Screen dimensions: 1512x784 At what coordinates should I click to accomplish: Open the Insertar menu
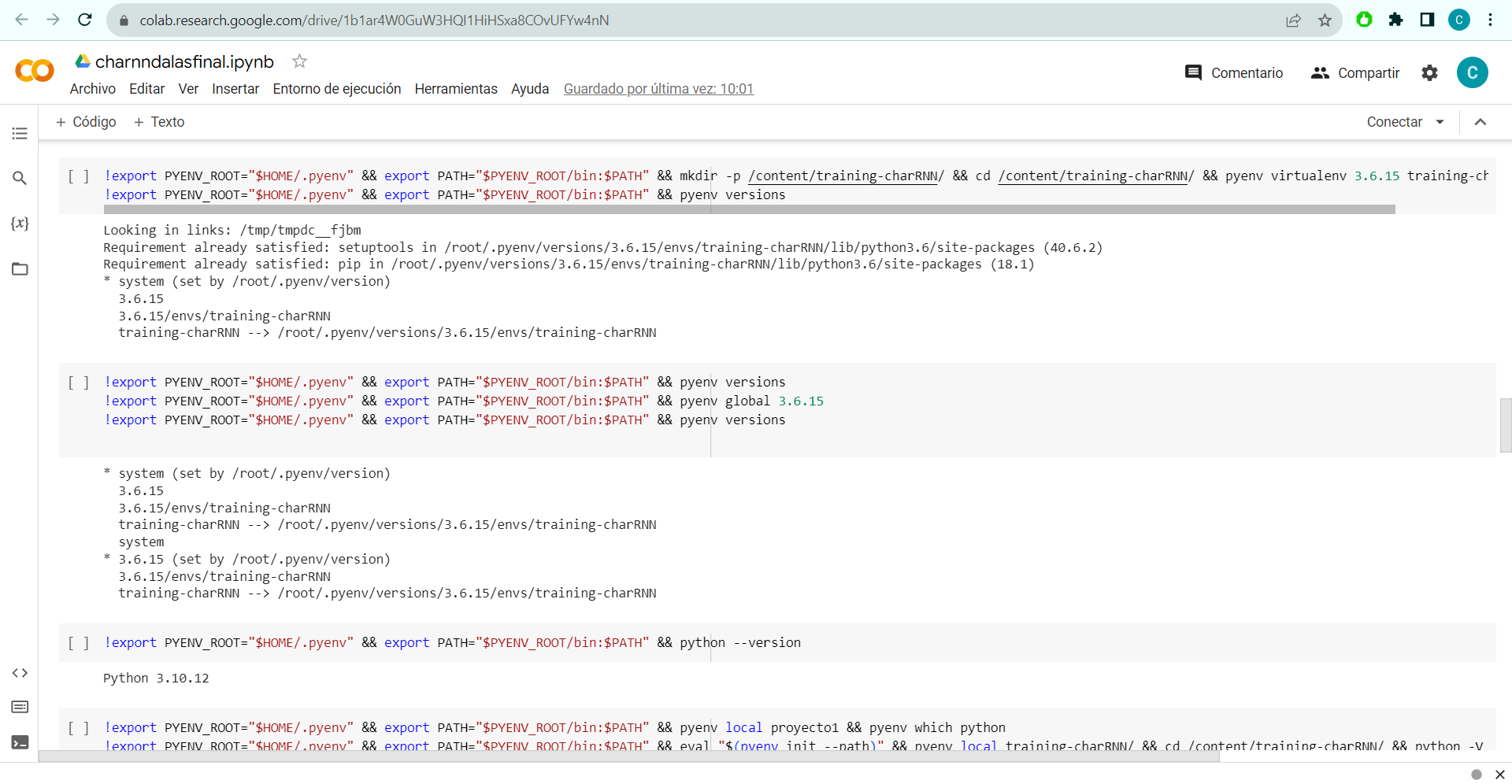tap(235, 89)
